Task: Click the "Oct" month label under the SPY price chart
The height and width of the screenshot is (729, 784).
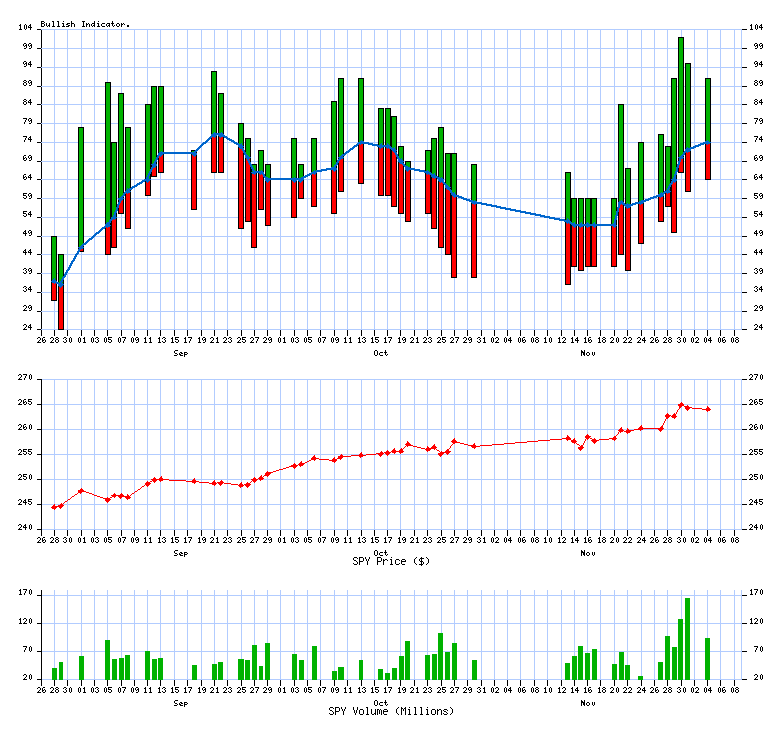Action: [x=380, y=552]
